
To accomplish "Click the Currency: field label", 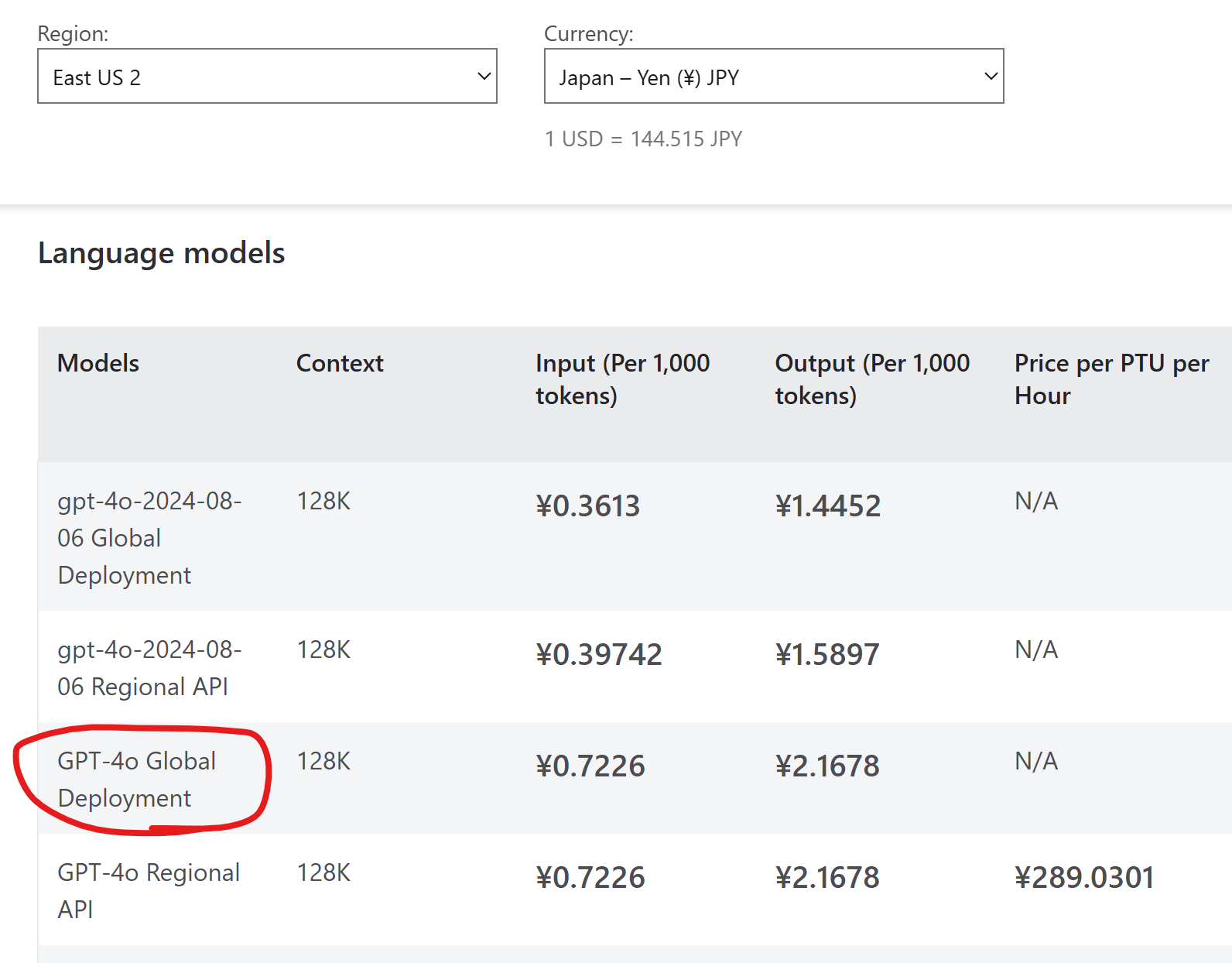I will [588, 33].
